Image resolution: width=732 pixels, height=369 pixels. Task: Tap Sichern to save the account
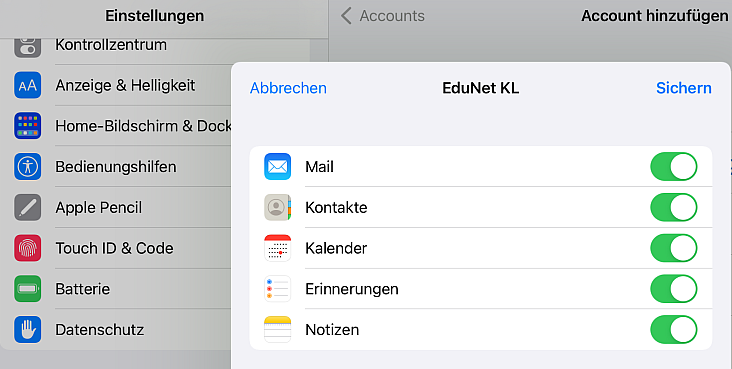683,88
